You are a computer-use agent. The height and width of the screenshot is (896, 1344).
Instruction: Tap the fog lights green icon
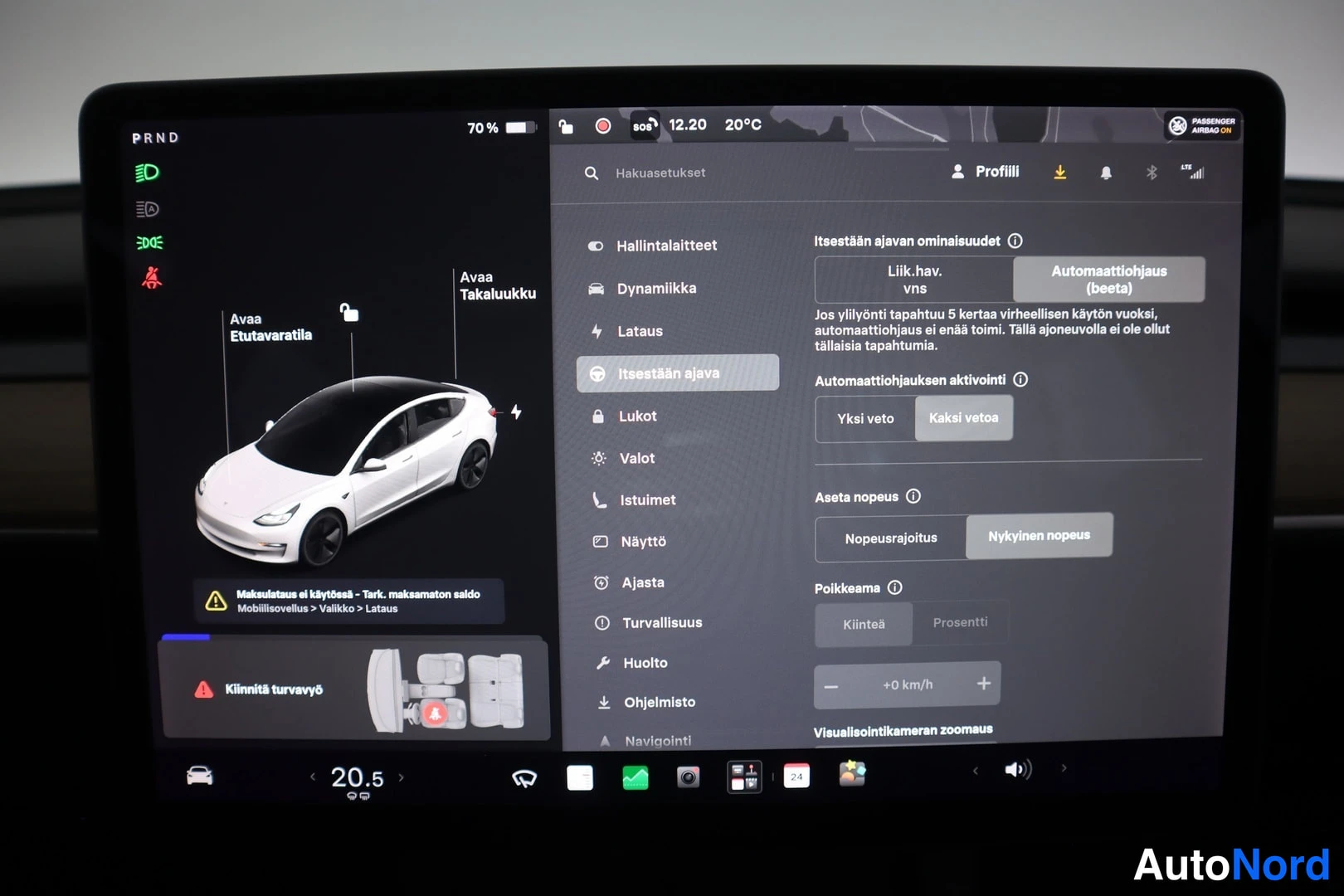tap(149, 242)
